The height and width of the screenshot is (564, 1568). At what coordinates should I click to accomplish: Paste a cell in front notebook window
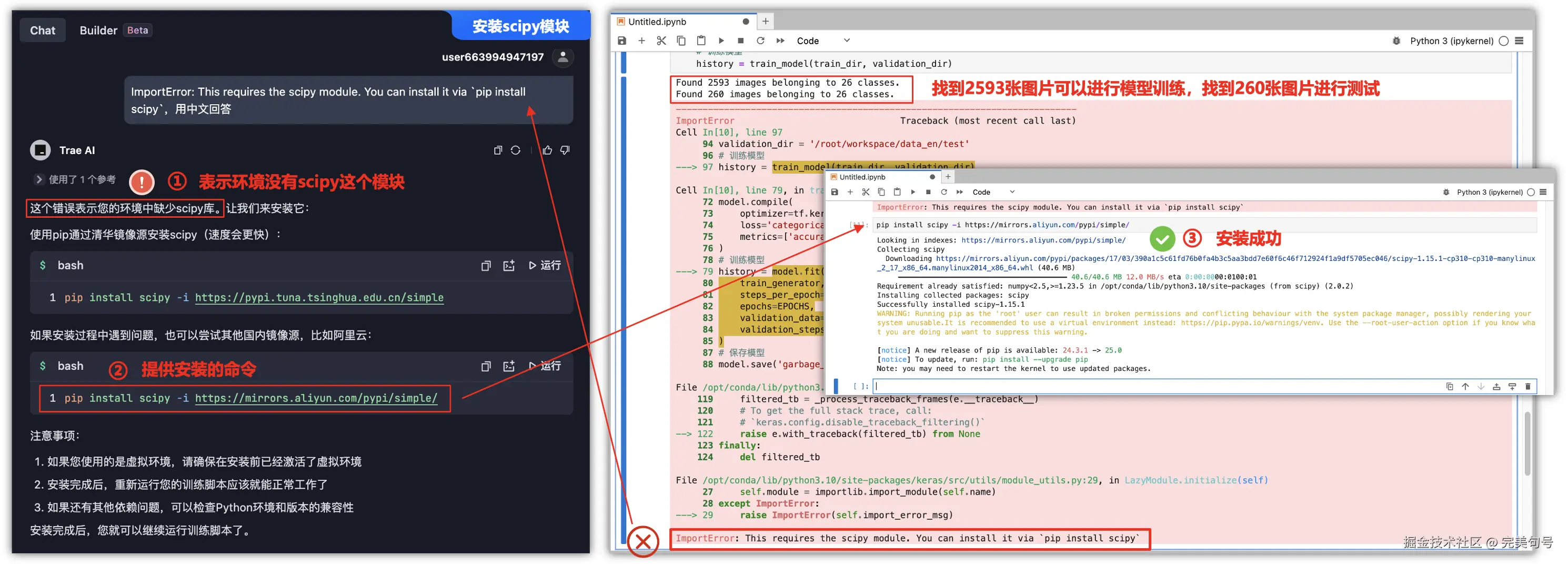897,192
